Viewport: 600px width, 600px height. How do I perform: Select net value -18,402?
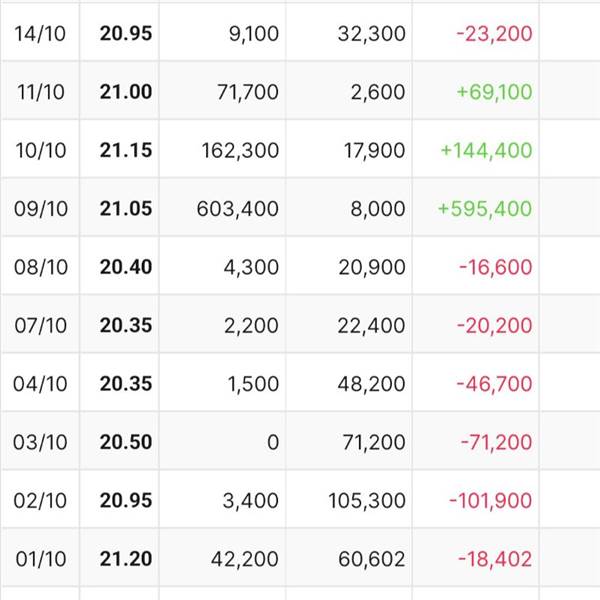click(495, 559)
